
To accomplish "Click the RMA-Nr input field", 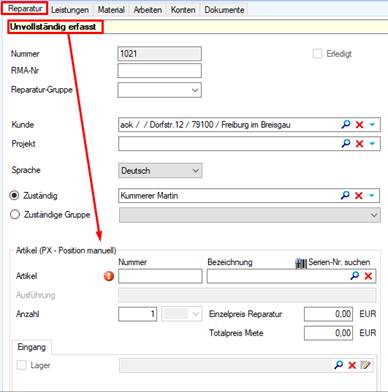I will pos(160,71).
